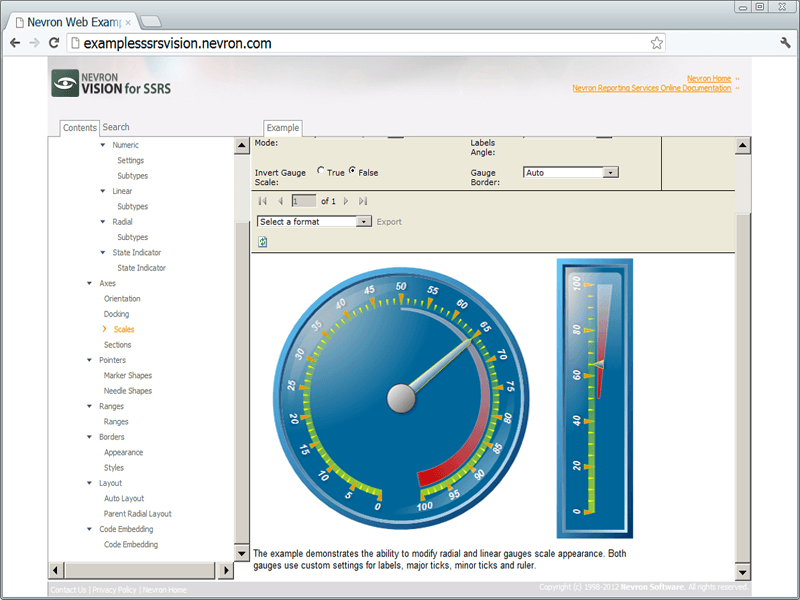The width and height of the screenshot is (800, 600).
Task: Go to previous report page icon
Action: point(280,201)
